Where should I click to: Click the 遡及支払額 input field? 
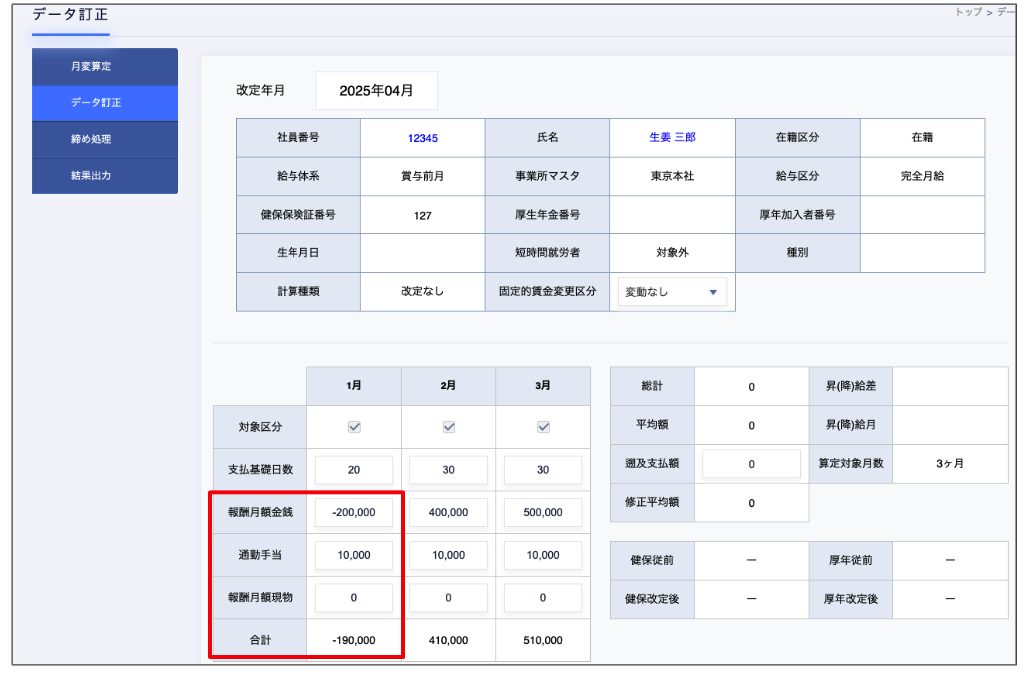click(751, 464)
